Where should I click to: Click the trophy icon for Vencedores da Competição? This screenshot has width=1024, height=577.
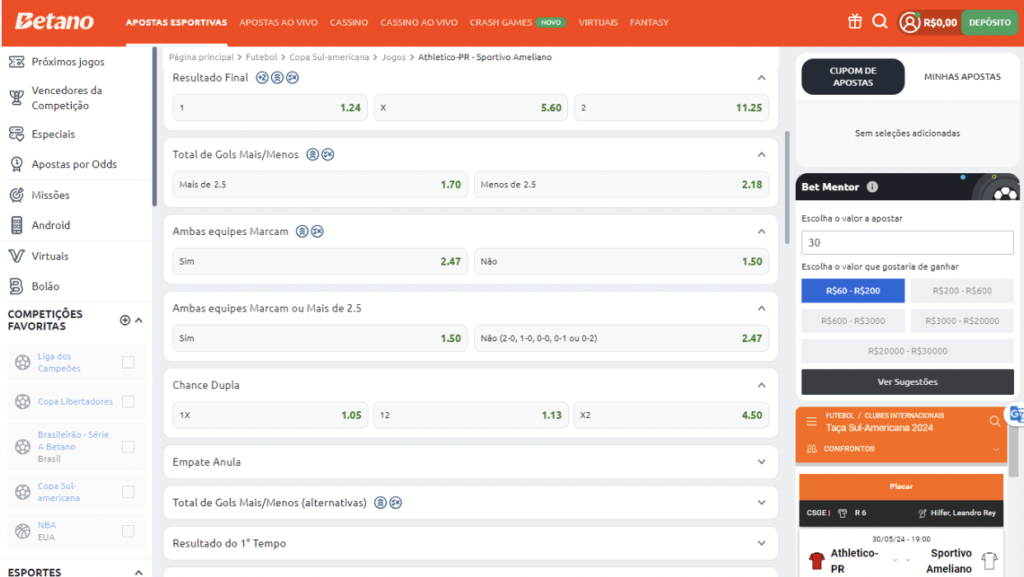coord(16,98)
